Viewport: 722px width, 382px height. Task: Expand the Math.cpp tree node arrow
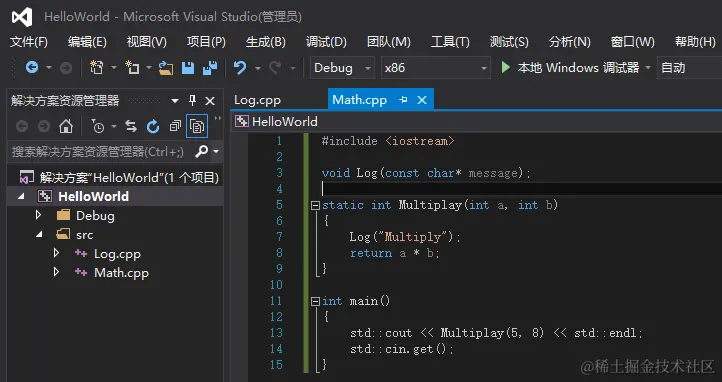pyautogui.click(x=56, y=272)
